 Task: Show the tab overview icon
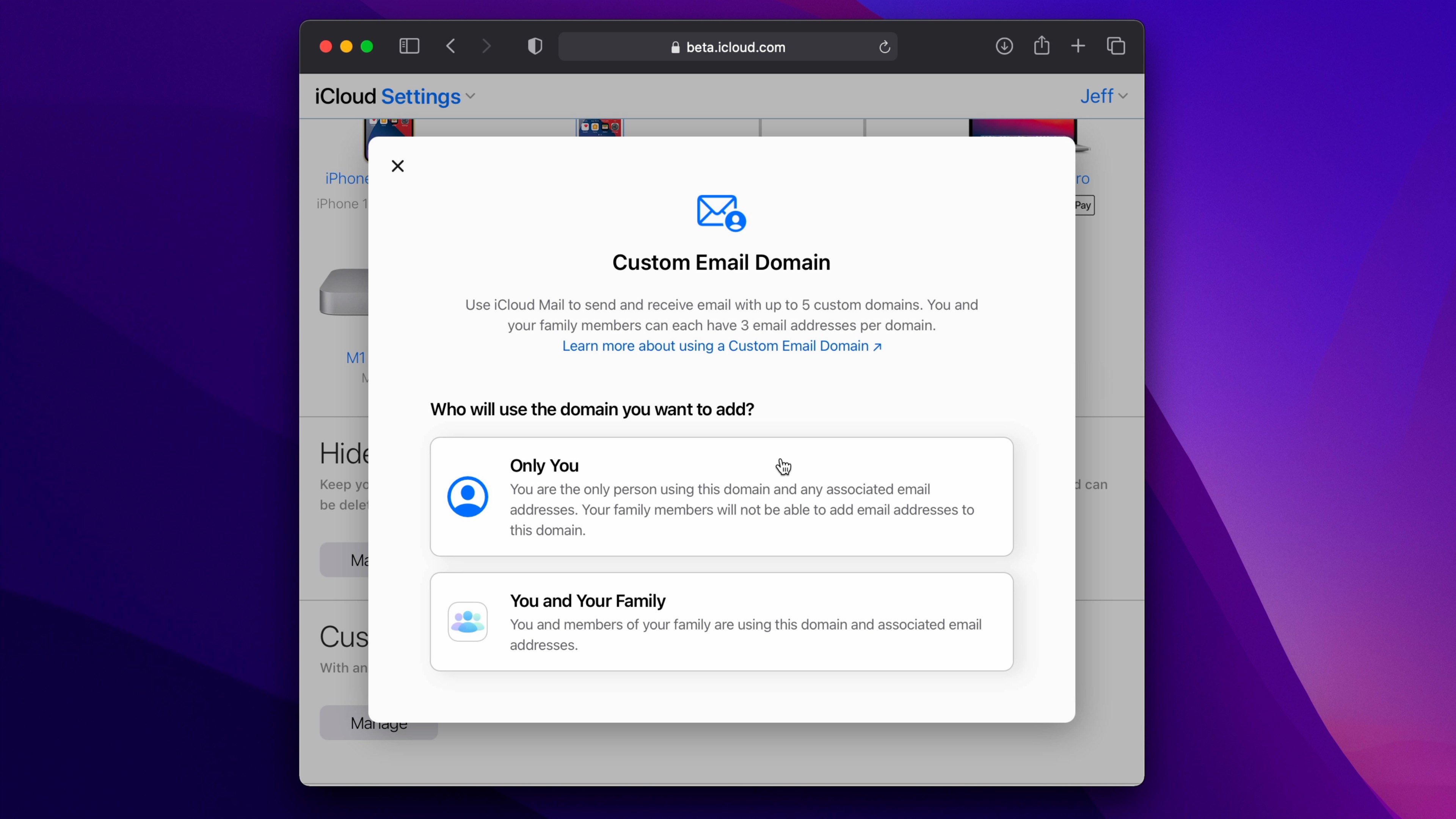click(x=1116, y=46)
